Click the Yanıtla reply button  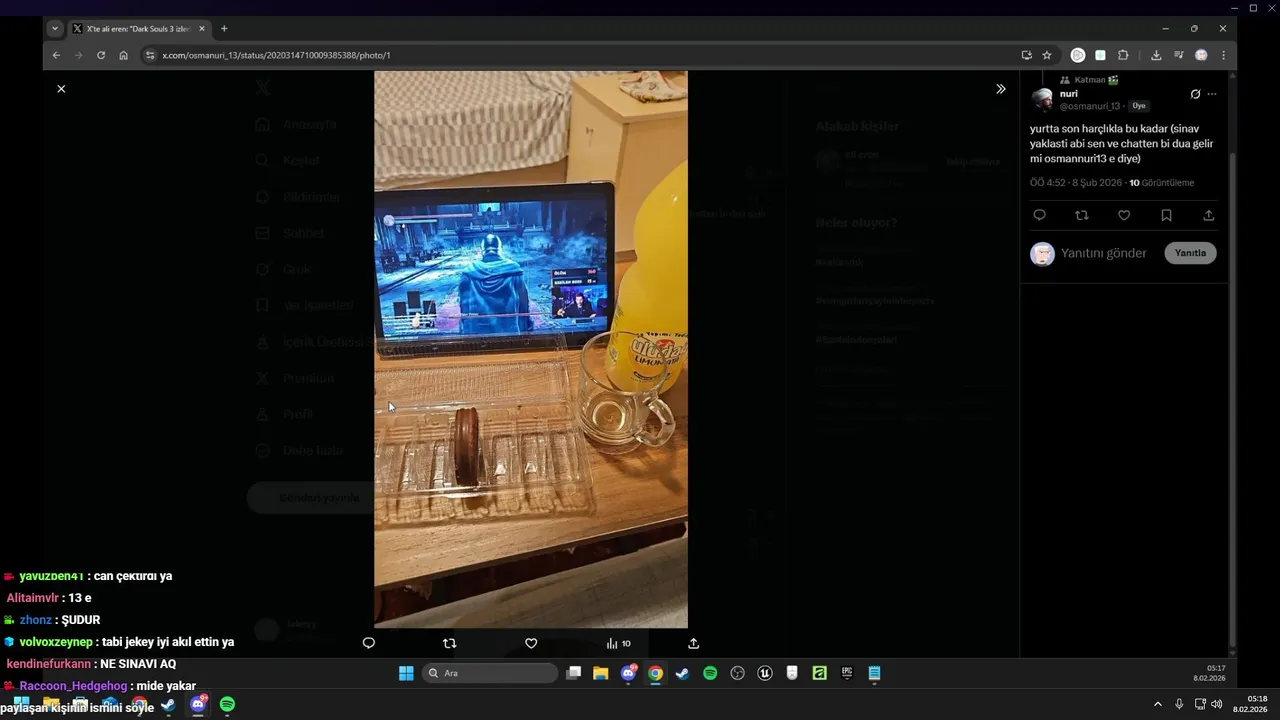[1190, 253]
